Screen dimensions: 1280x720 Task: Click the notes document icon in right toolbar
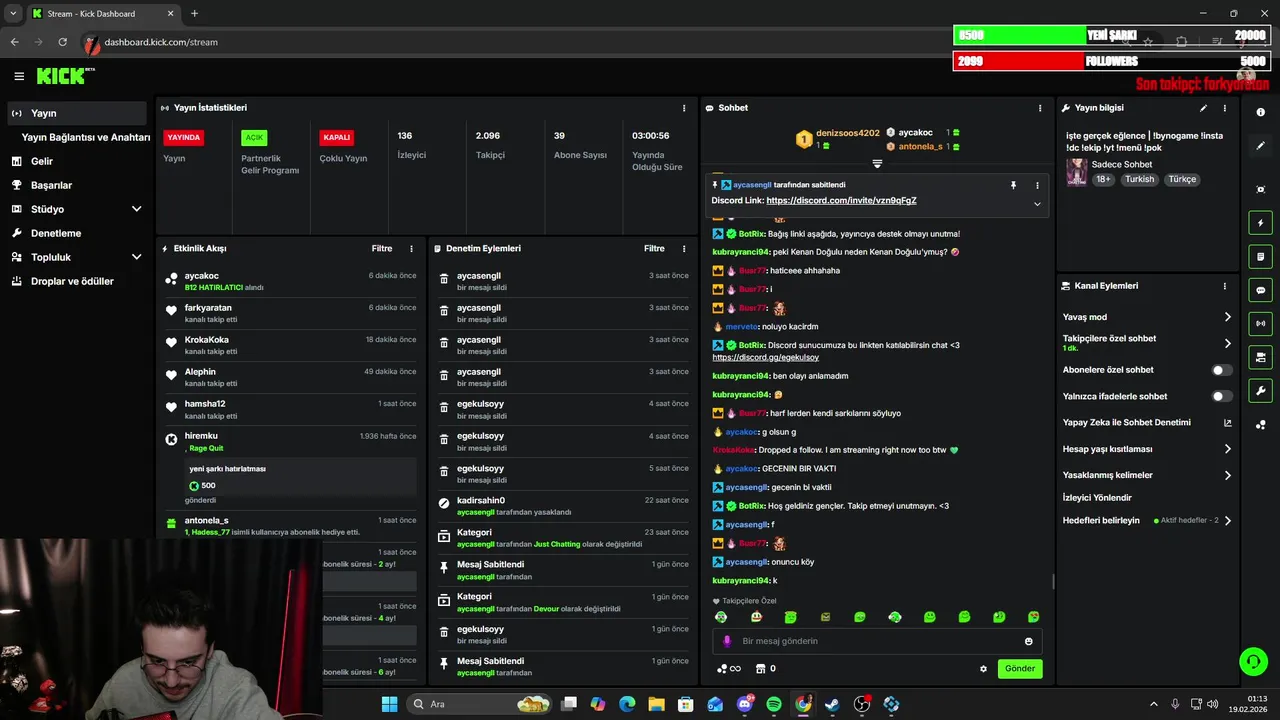(1260, 257)
